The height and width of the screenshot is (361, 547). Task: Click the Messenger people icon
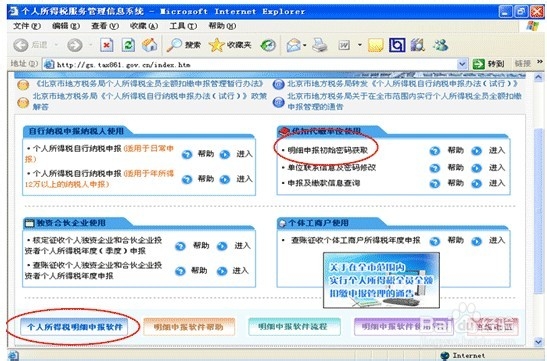point(441,45)
